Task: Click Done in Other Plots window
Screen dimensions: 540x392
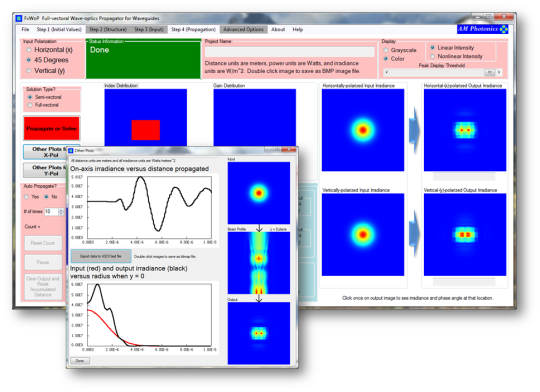Action: click(x=80, y=361)
